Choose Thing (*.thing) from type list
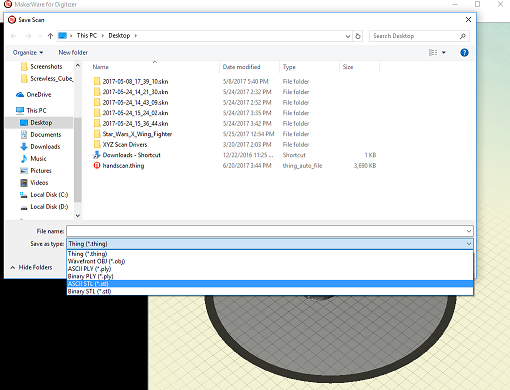 tap(270, 254)
